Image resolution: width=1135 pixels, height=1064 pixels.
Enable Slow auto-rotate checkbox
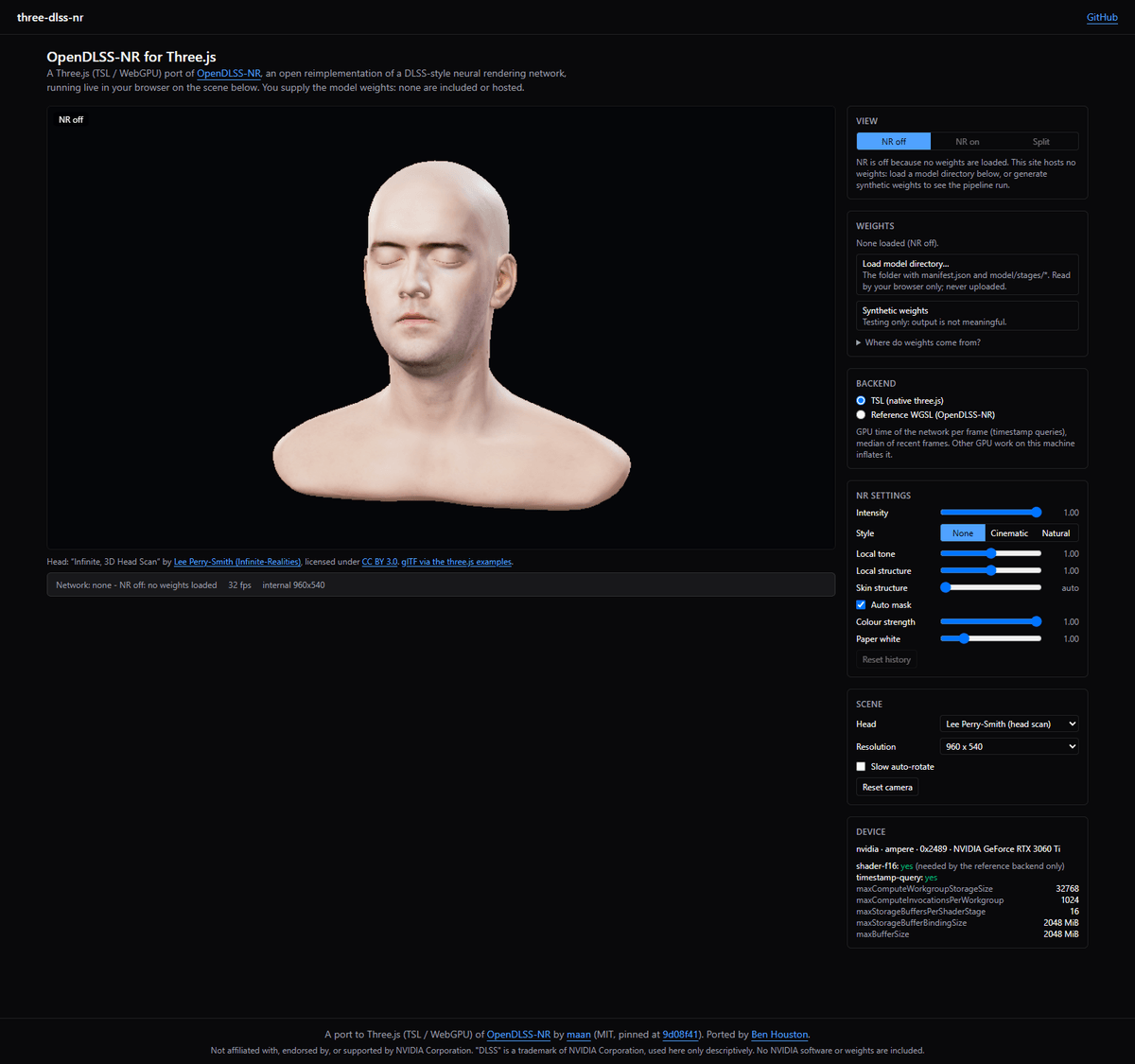[x=861, y=767]
